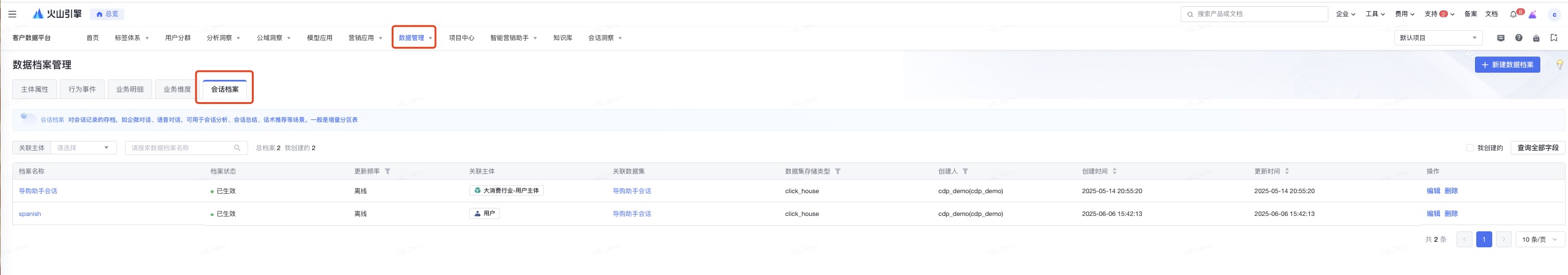1568x275 pixels.
Task: Click 编辑 for 导购助手会话 row
Action: pyautogui.click(x=1433, y=191)
